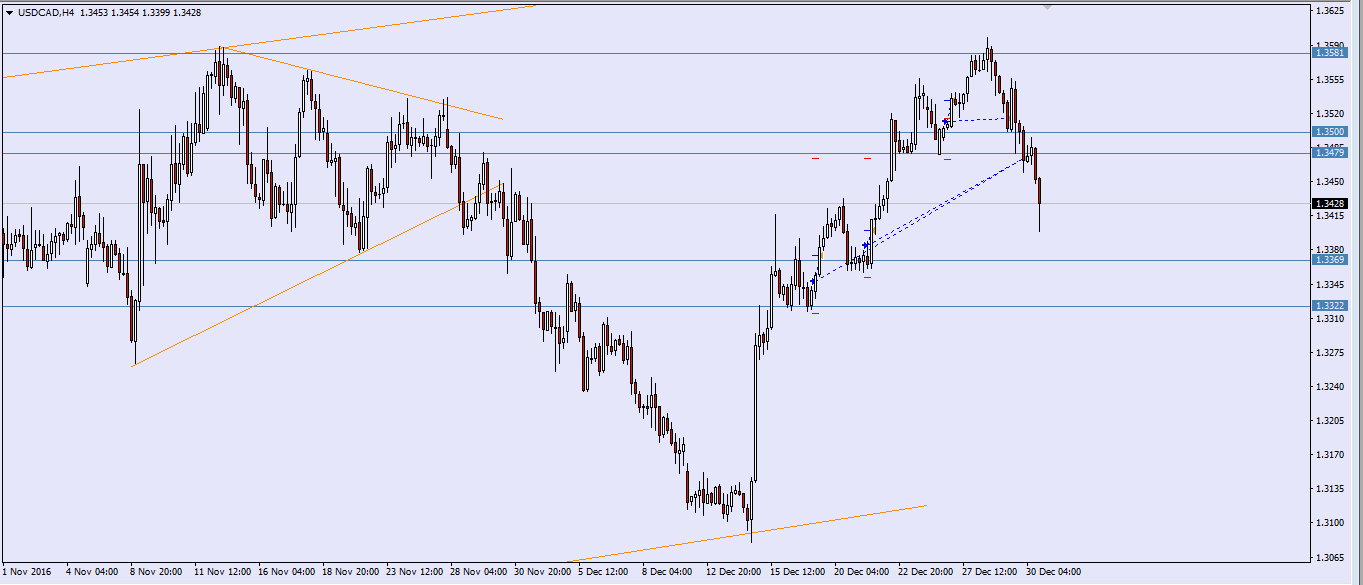The height and width of the screenshot is (585, 1363).
Task: Click the 1.3450 price scale value
Action: pos(1330,182)
